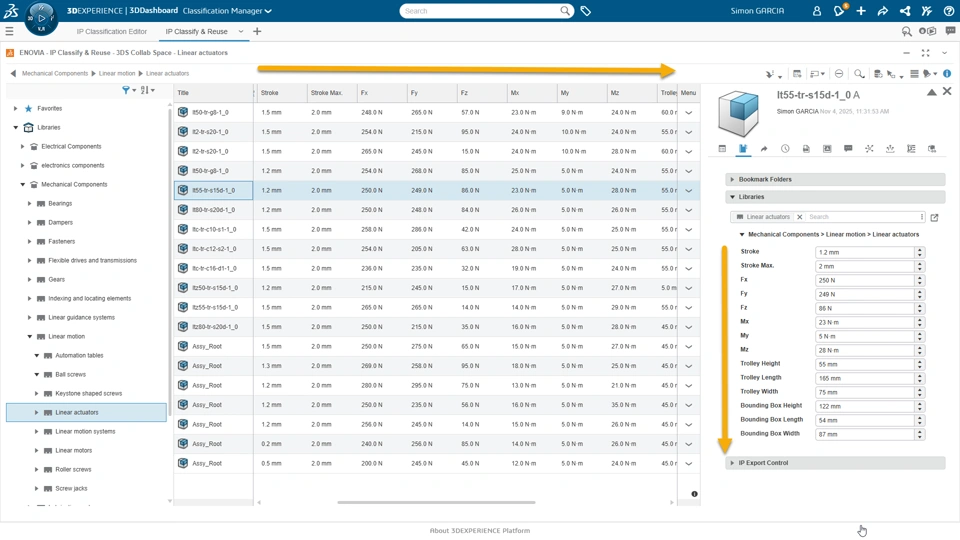The image size is (960, 540).
Task: Switch to the IP Classification Editor tab
Action: (x=111, y=31)
